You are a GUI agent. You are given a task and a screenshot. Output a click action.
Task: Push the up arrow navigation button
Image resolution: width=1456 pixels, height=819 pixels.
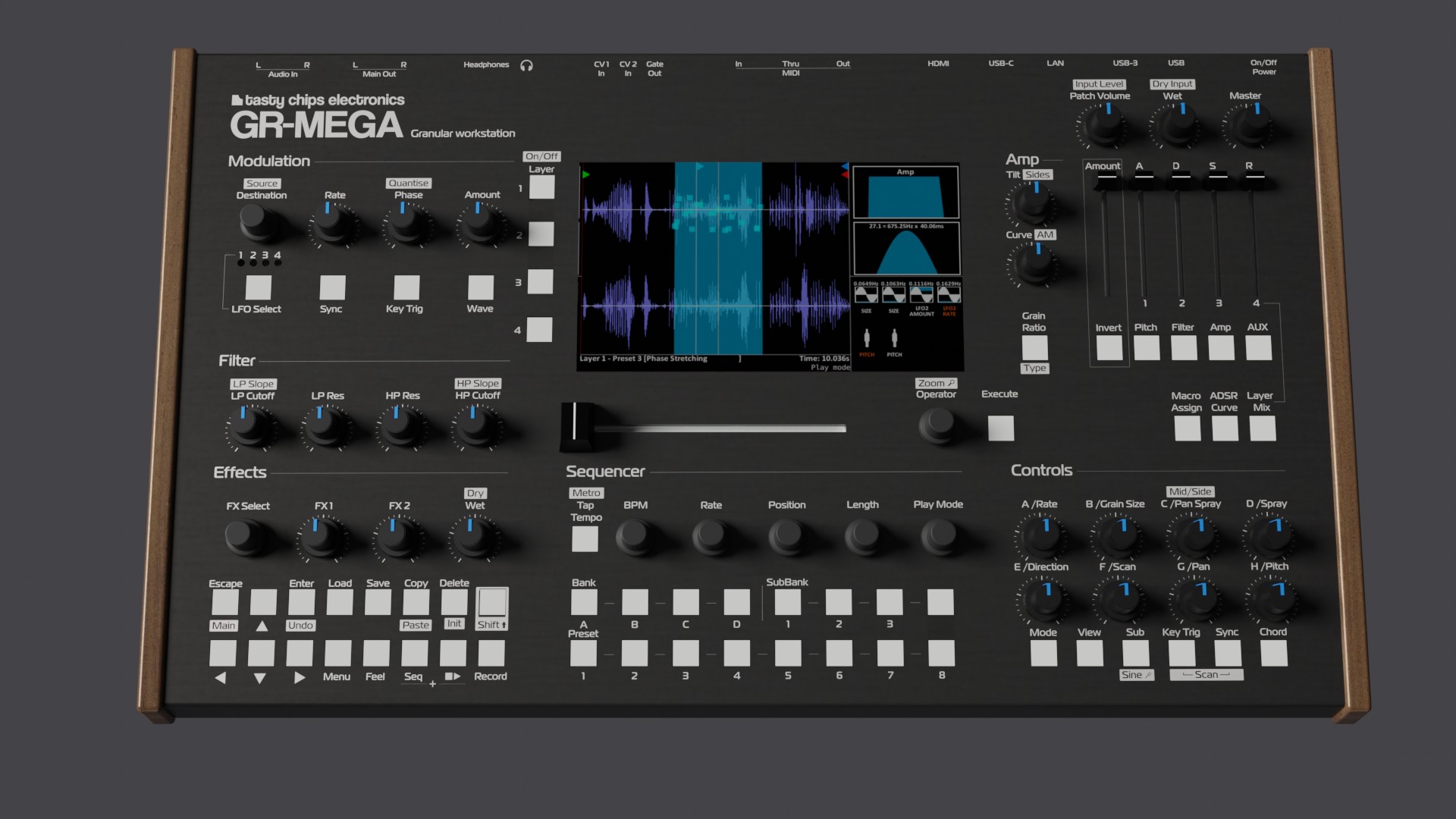click(x=263, y=602)
